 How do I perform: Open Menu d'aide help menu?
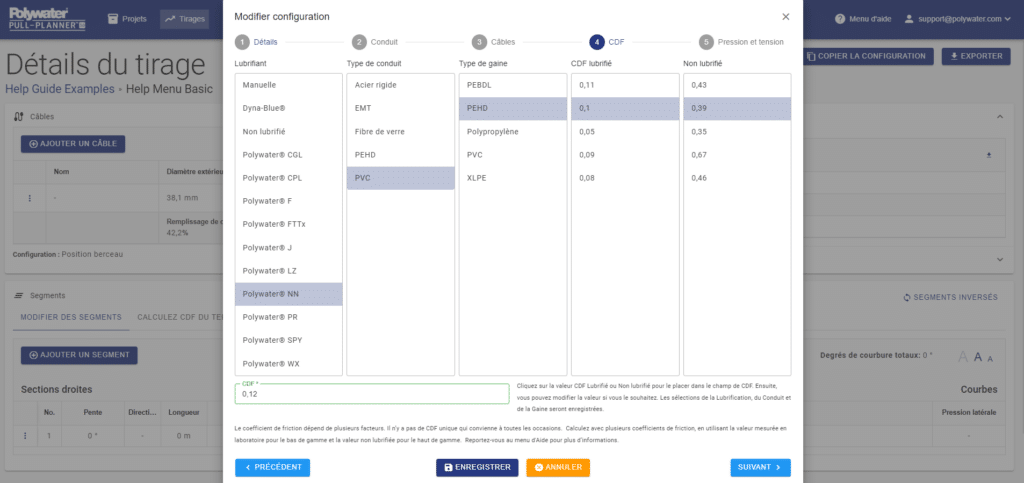863,19
